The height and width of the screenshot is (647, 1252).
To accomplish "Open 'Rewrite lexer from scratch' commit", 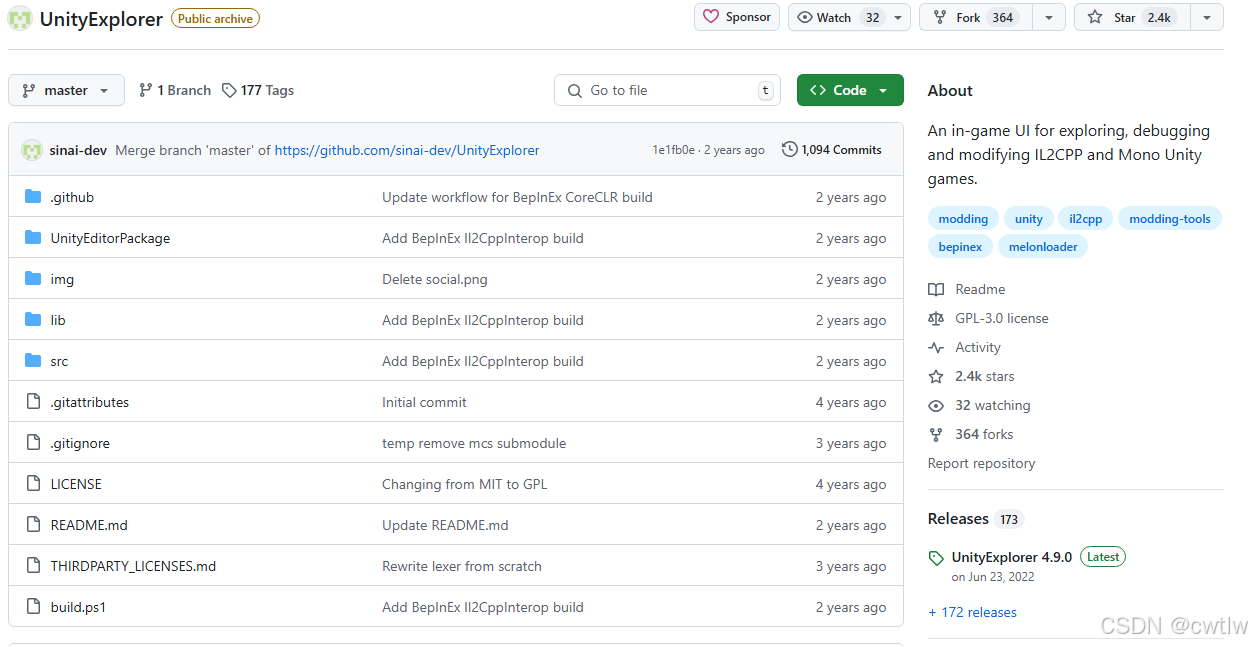I will point(462,566).
